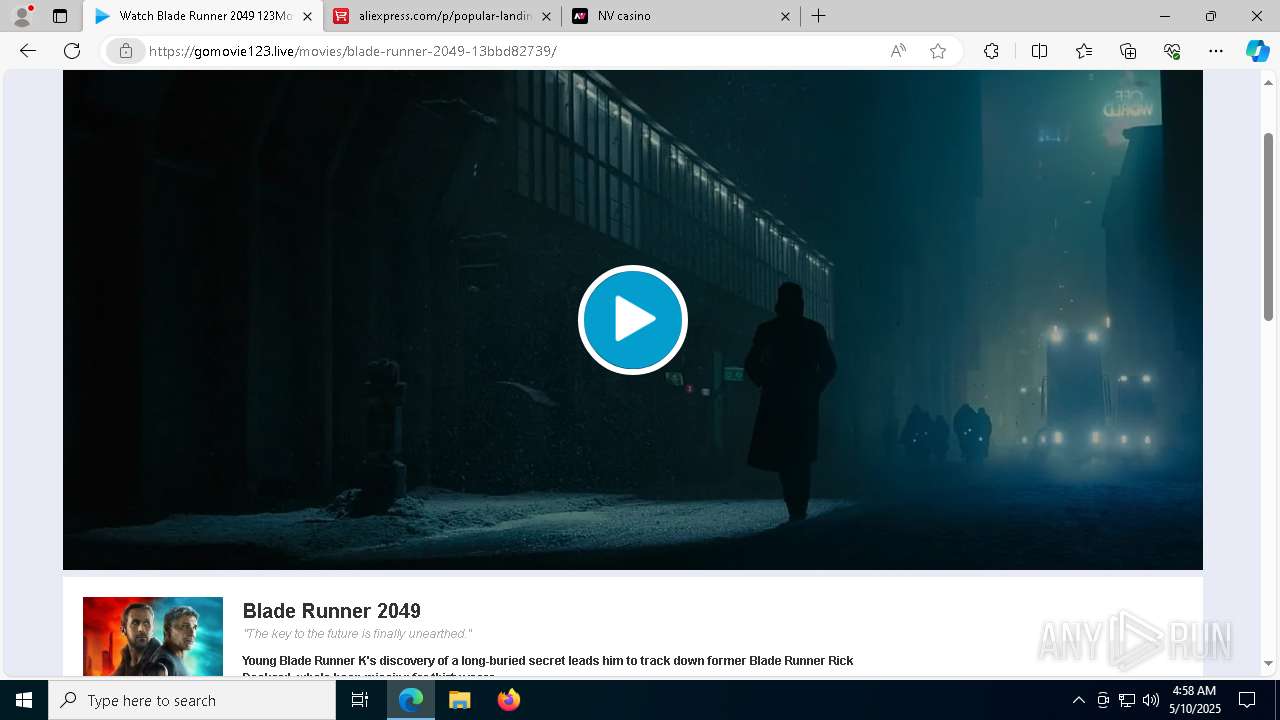Image resolution: width=1280 pixels, height=720 pixels.
Task: Click the Blade Runner 2049 title
Action: pos(332,611)
